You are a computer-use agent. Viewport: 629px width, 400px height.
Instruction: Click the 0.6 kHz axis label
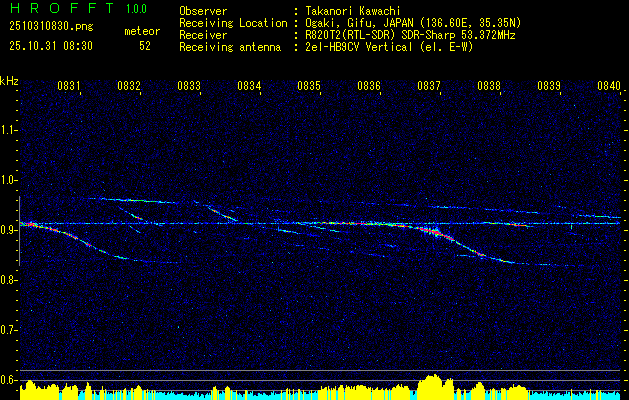click(x=8, y=380)
